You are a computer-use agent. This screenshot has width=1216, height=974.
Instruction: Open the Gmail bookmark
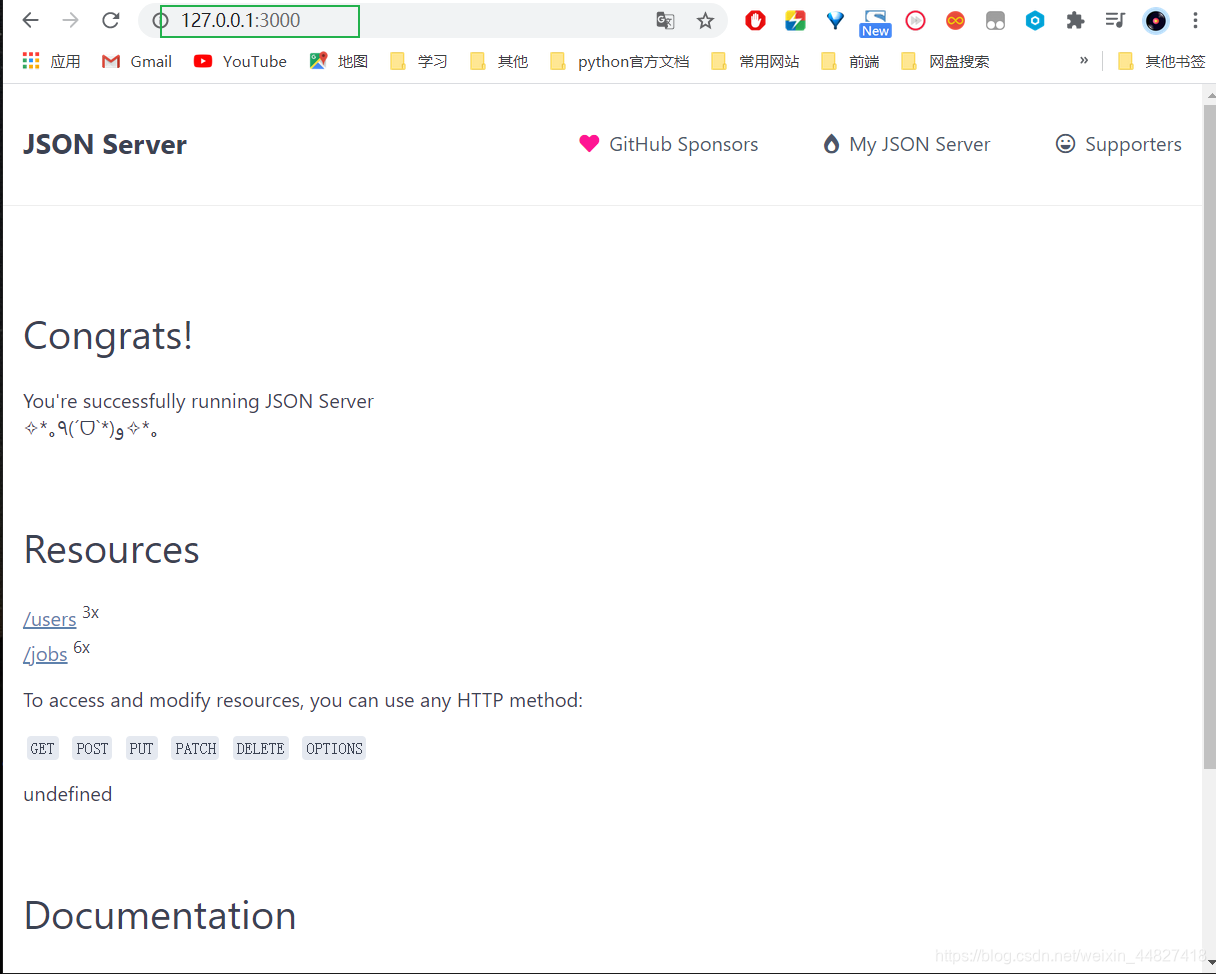(137, 61)
